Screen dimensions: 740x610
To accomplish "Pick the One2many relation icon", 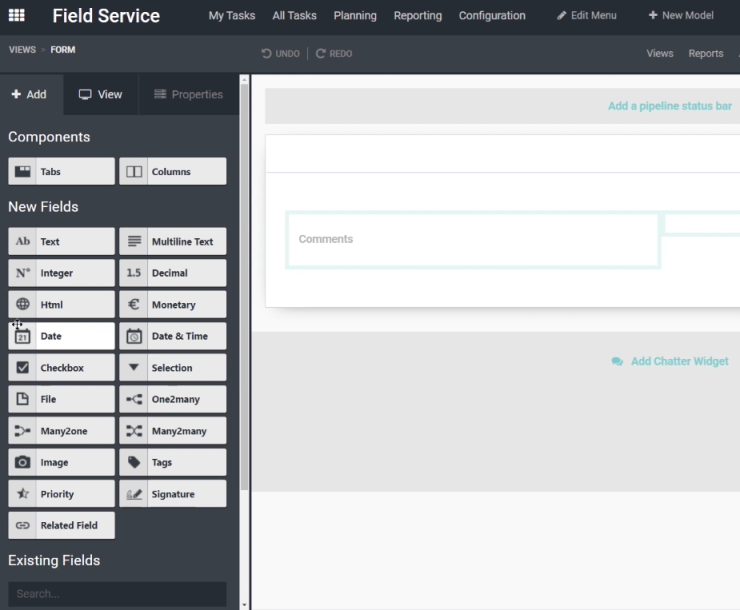I will click(134, 399).
